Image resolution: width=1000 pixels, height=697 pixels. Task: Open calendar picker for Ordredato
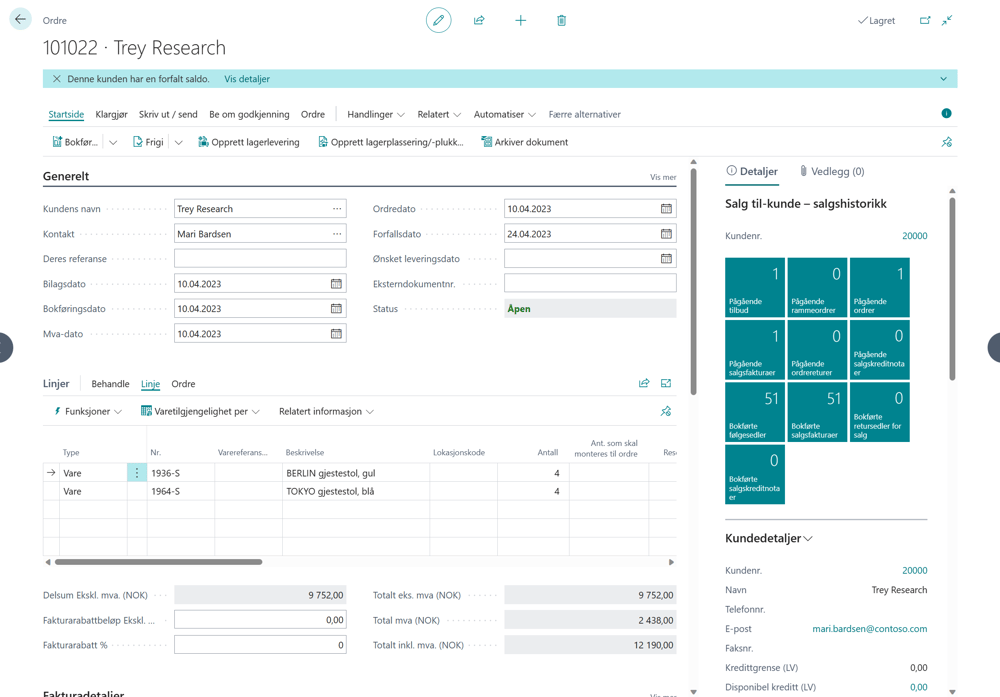click(666, 209)
